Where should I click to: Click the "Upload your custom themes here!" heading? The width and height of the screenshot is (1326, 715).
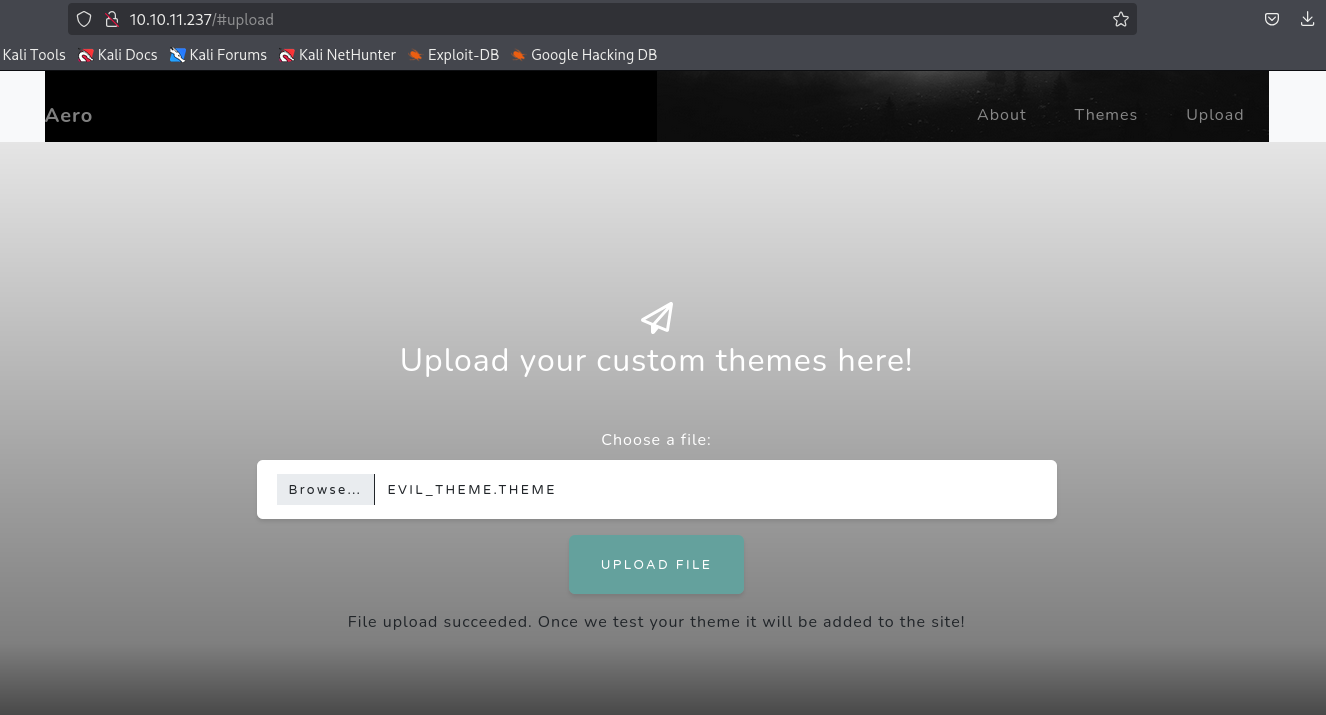pos(656,360)
